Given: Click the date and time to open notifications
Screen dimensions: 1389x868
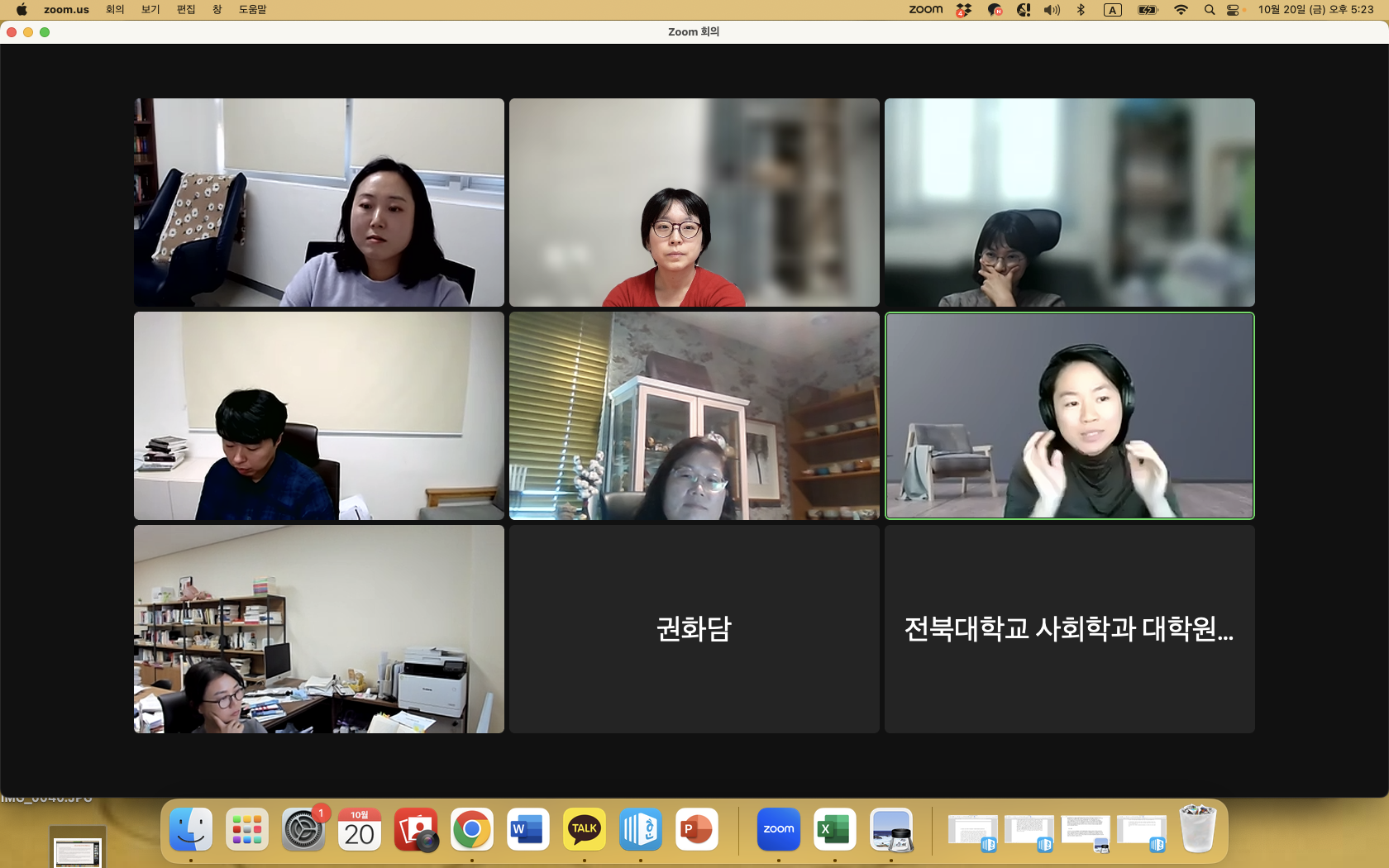Looking at the screenshot, I should click(1315, 9).
